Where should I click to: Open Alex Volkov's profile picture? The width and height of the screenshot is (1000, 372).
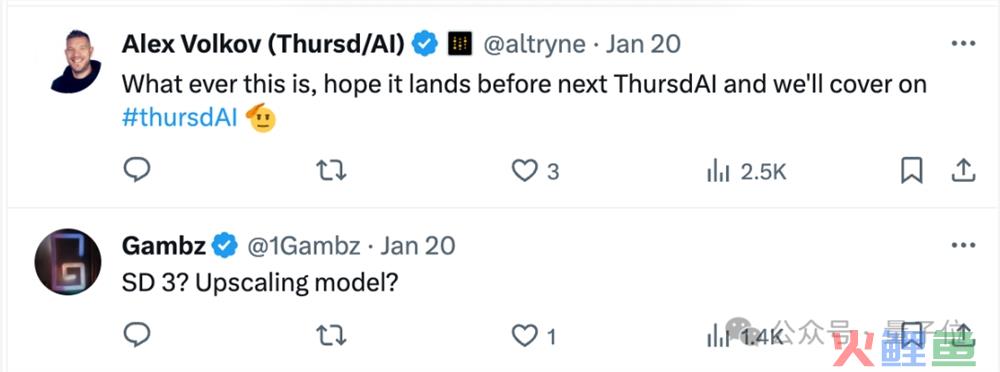click(x=76, y=61)
